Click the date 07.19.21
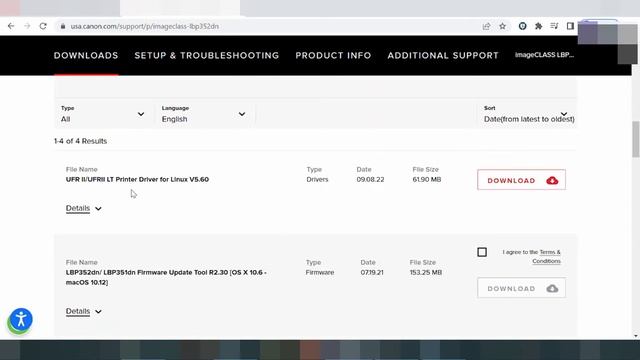This screenshot has height=360, width=640. (372, 272)
